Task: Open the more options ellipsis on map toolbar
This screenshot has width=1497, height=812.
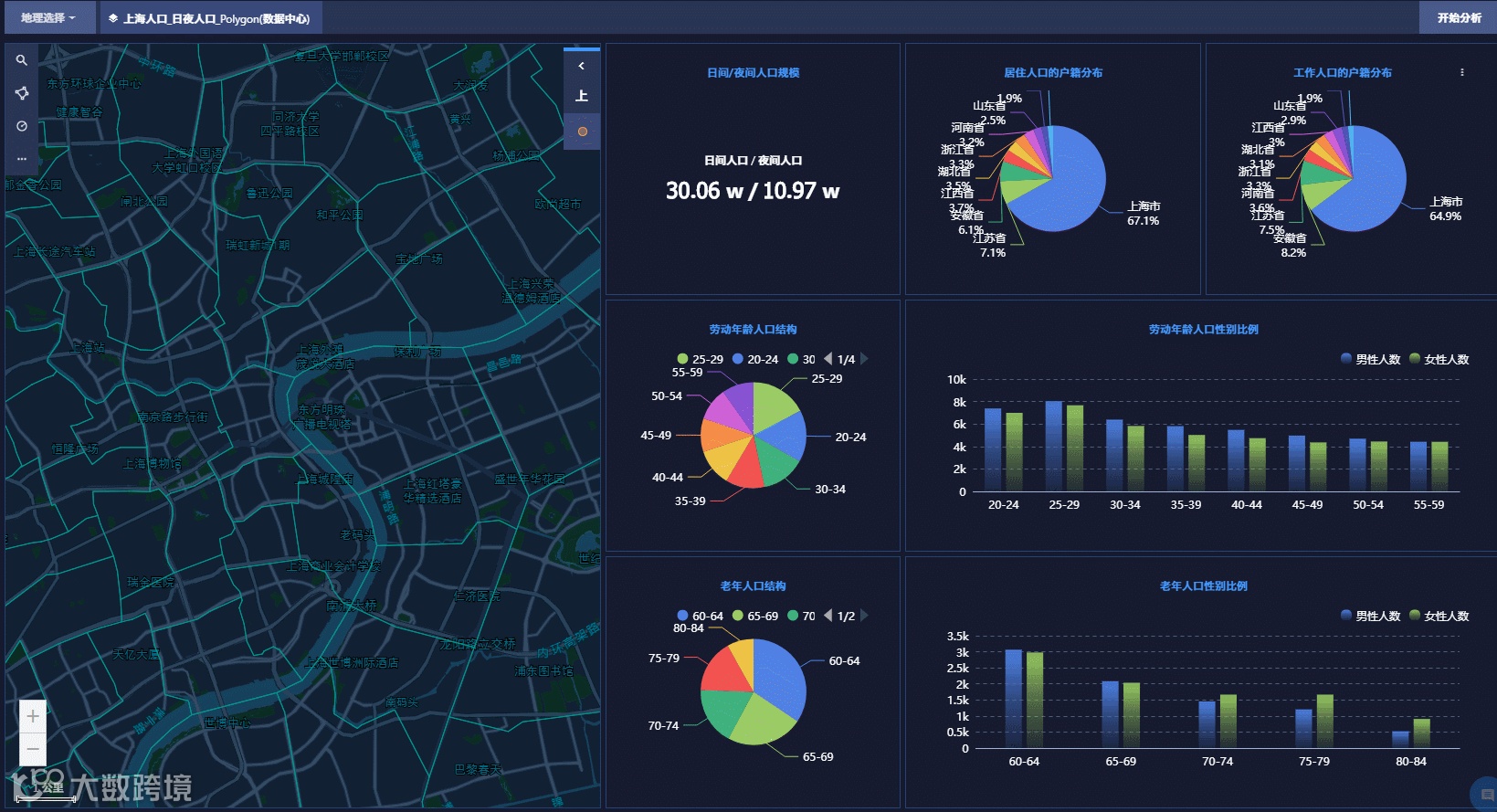Action: coord(21,159)
